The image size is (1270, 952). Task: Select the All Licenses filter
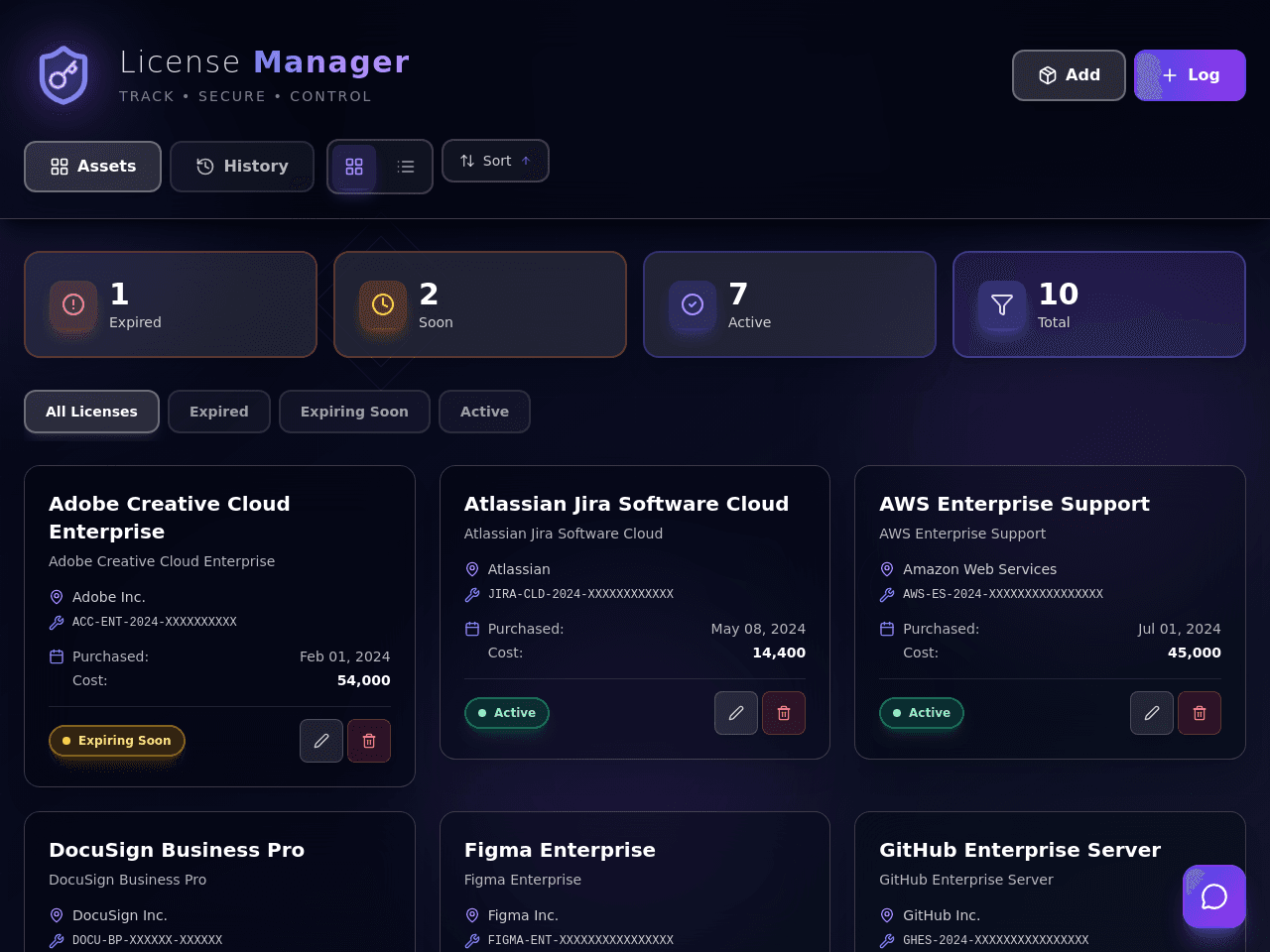coord(91,412)
